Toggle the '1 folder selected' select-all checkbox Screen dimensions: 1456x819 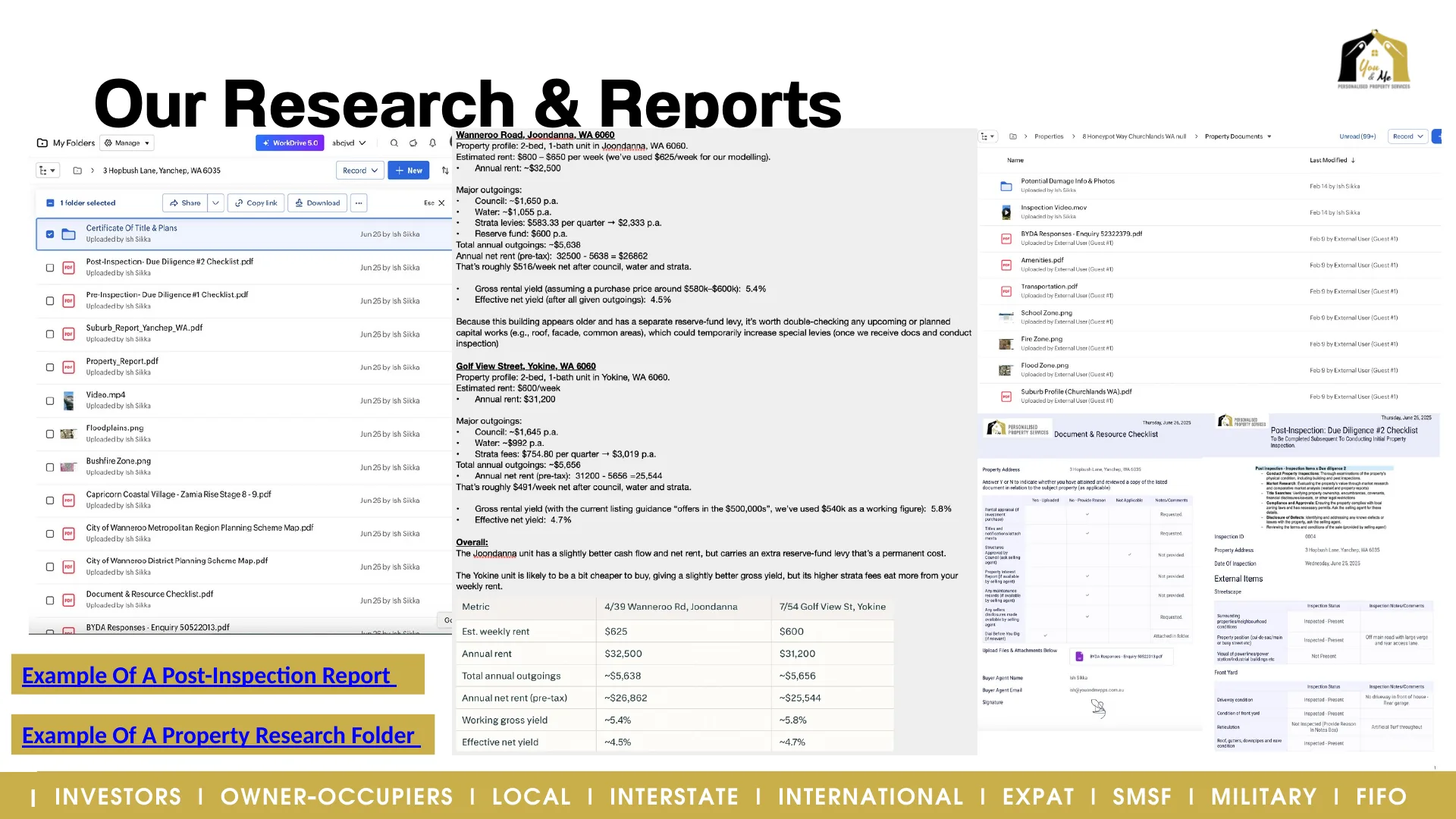(50, 203)
